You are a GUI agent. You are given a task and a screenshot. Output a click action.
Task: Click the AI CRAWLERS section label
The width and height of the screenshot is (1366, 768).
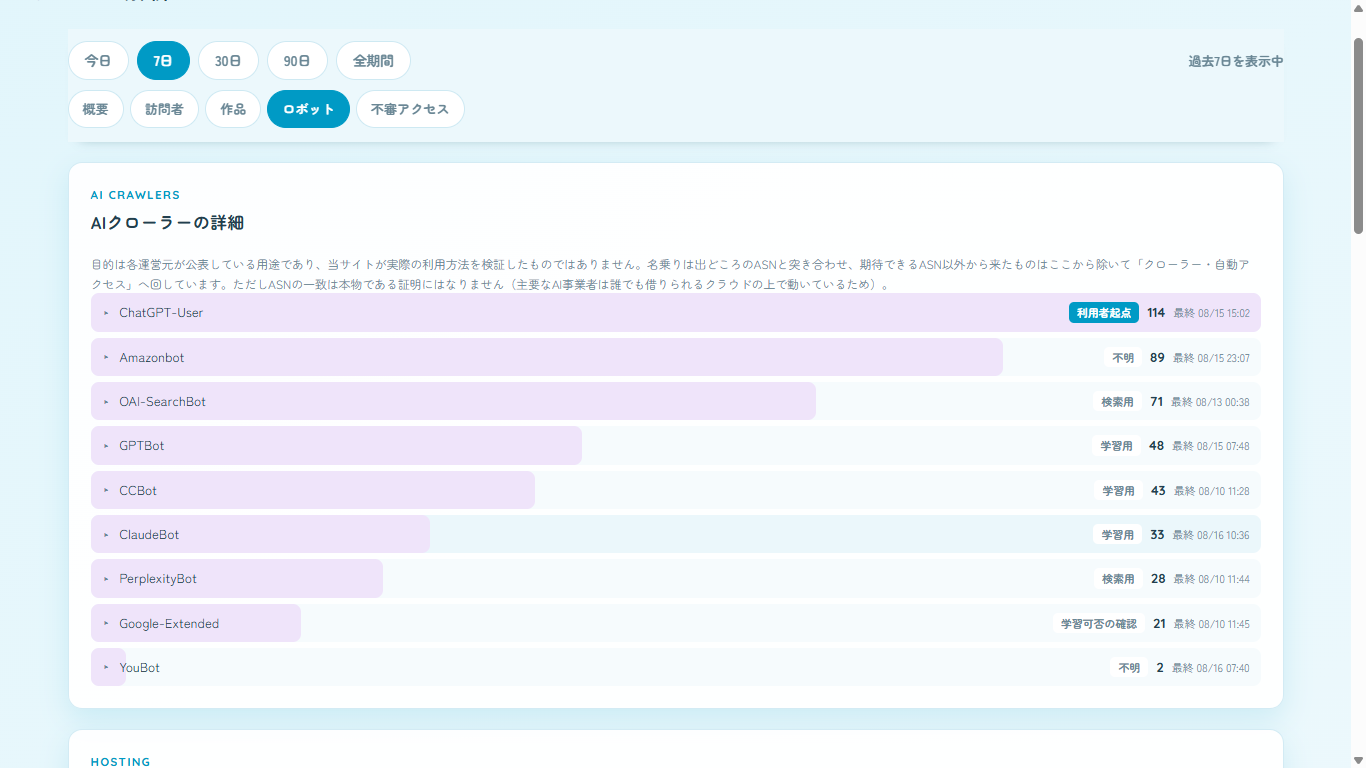pyautogui.click(x=135, y=195)
